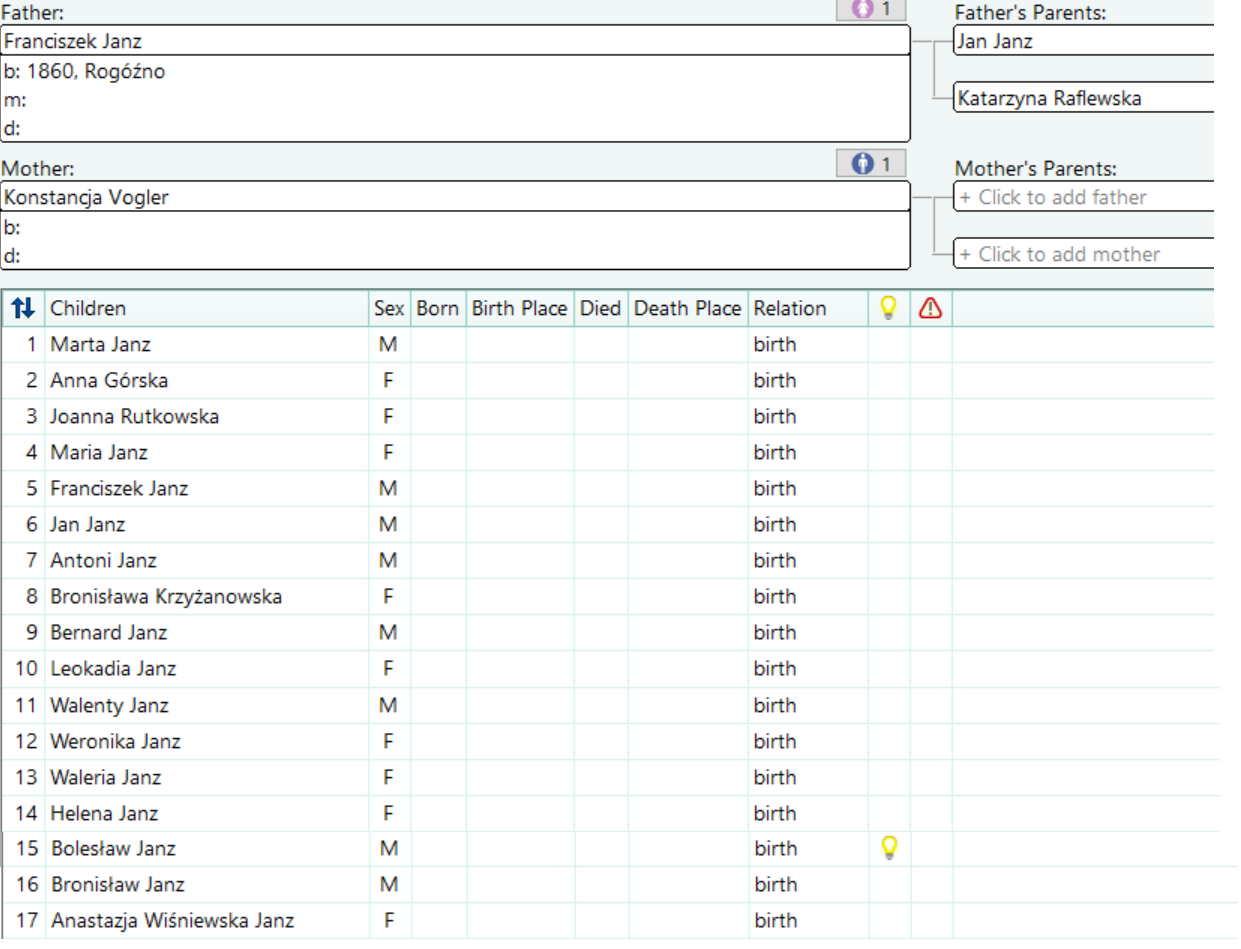Open the lightbulb hint for Bolesław Janz
The height and width of the screenshot is (949, 1241).
tap(887, 848)
